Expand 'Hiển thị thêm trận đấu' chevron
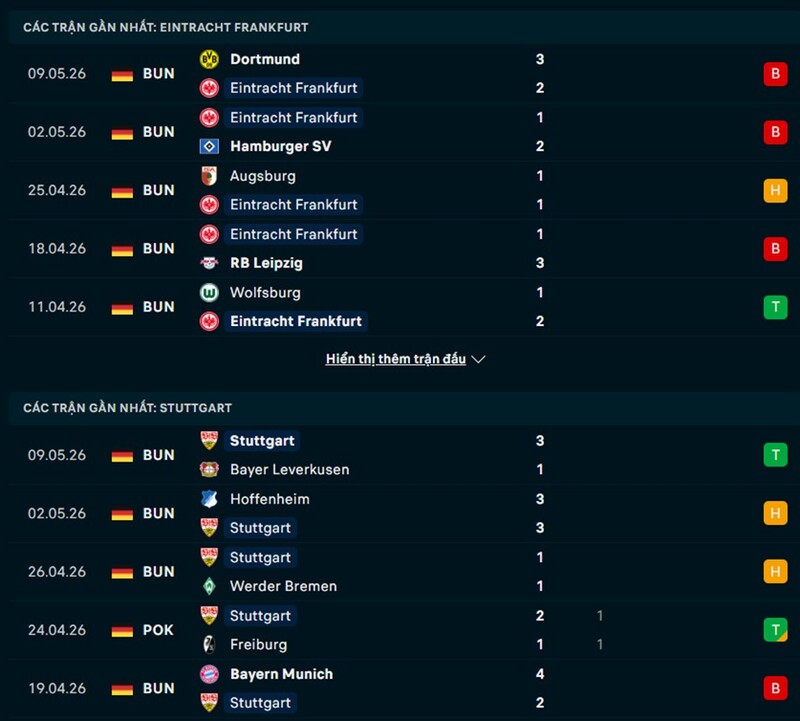 pos(478,360)
